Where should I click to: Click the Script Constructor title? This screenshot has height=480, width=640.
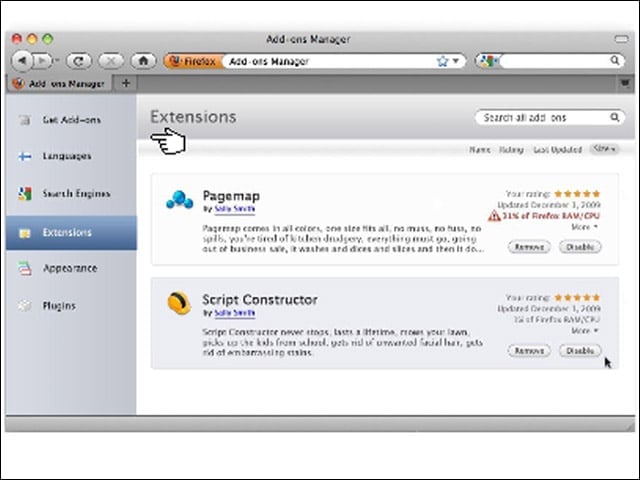pos(260,300)
